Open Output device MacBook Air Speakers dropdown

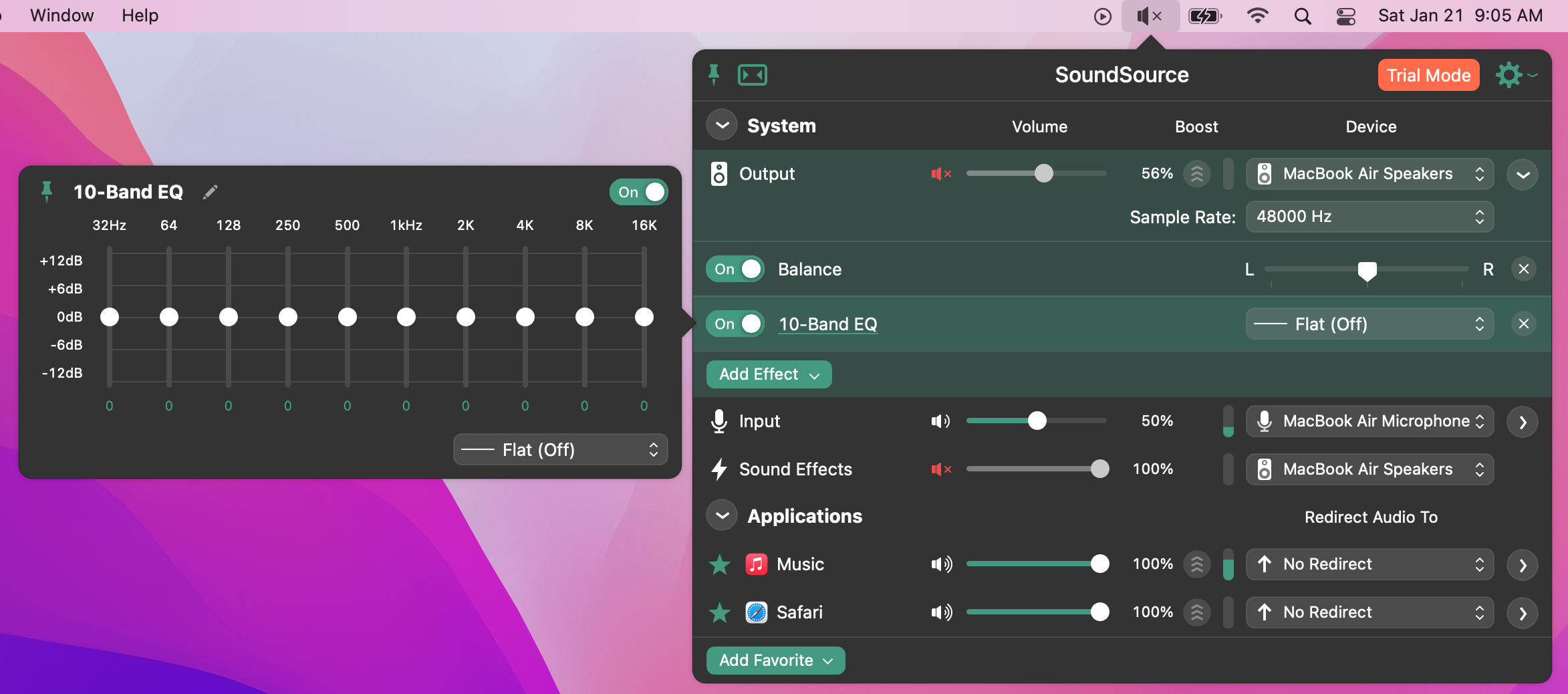tap(1369, 174)
